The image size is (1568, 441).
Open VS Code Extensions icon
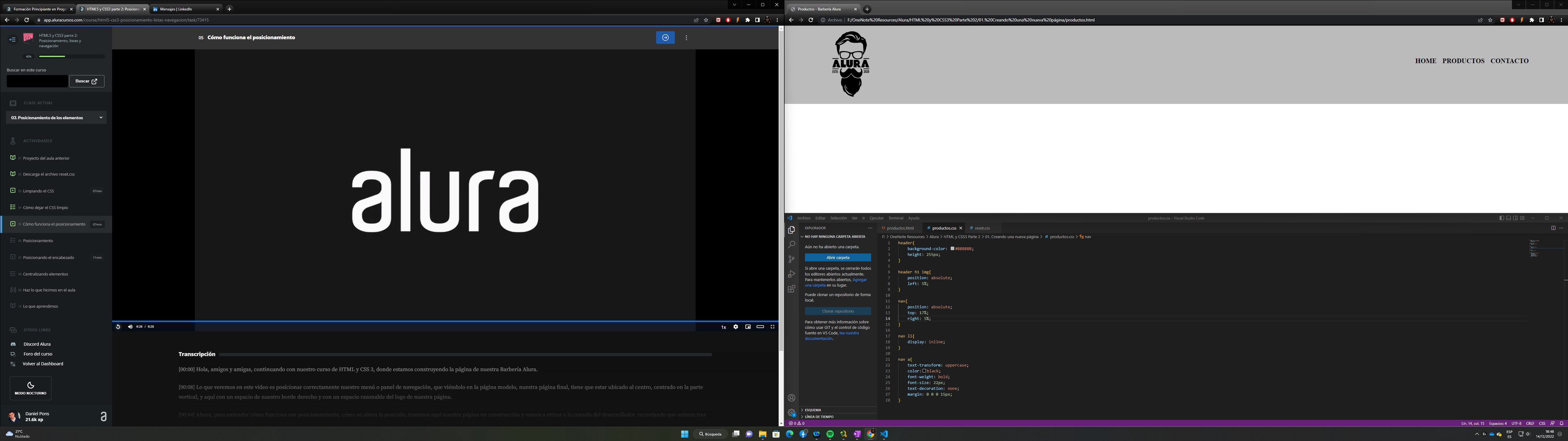coord(791,289)
